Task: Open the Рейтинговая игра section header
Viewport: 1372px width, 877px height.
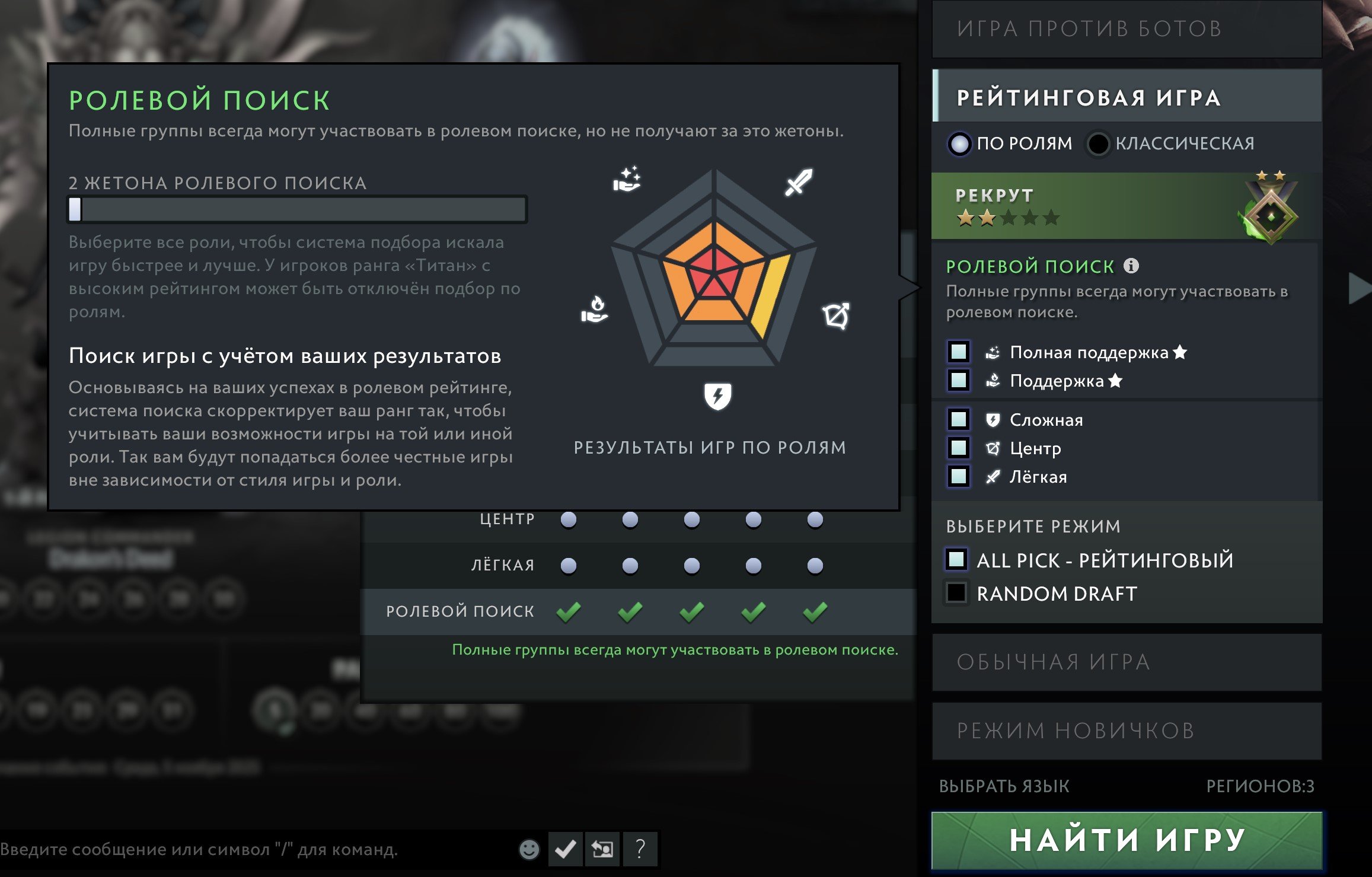Action: coord(1127,96)
